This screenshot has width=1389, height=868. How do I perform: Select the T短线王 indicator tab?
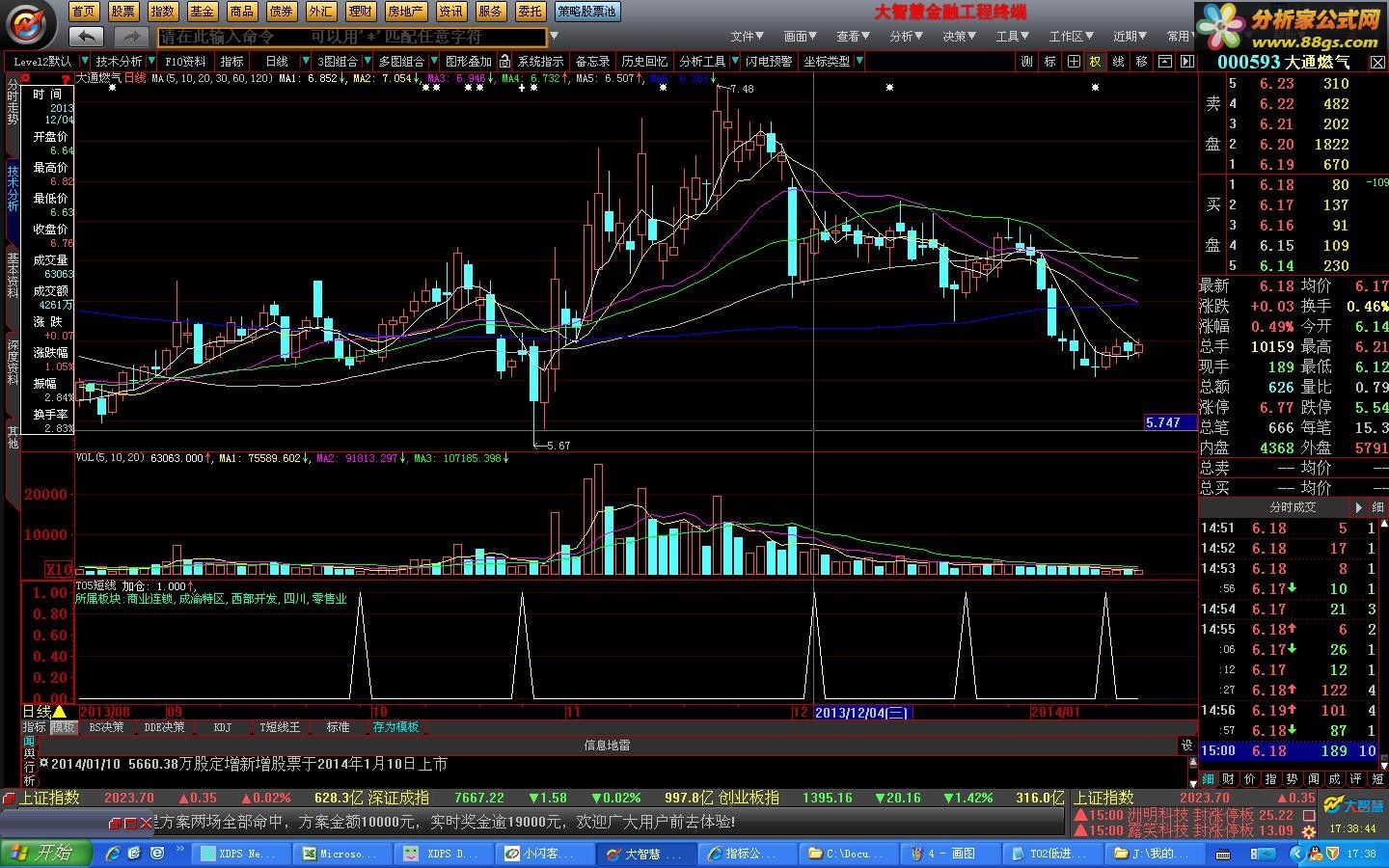point(280,727)
